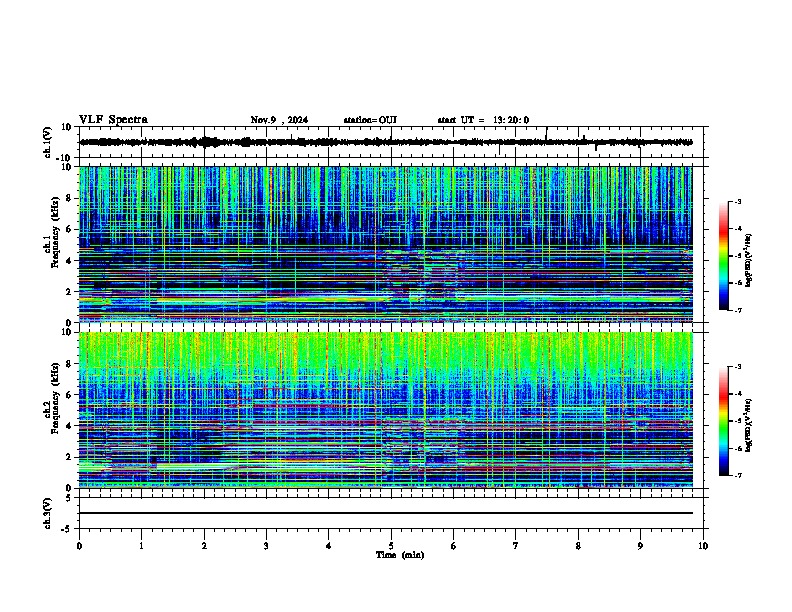The height and width of the screenshot is (612, 792).
Task: Click the 'ch.3(V)' axis label
Action: click(x=48, y=513)
